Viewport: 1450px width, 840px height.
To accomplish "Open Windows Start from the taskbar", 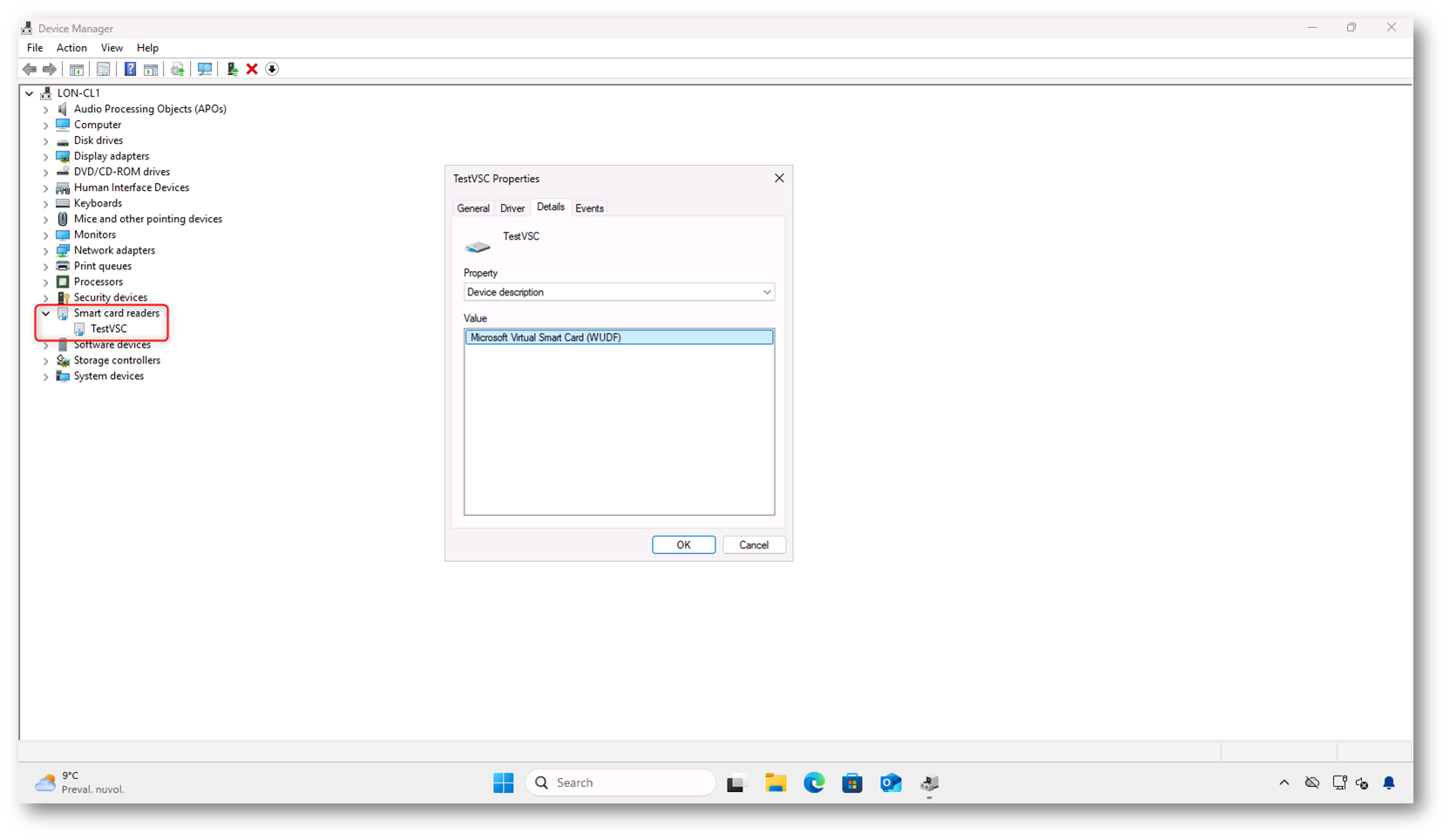I will (504, 783).
